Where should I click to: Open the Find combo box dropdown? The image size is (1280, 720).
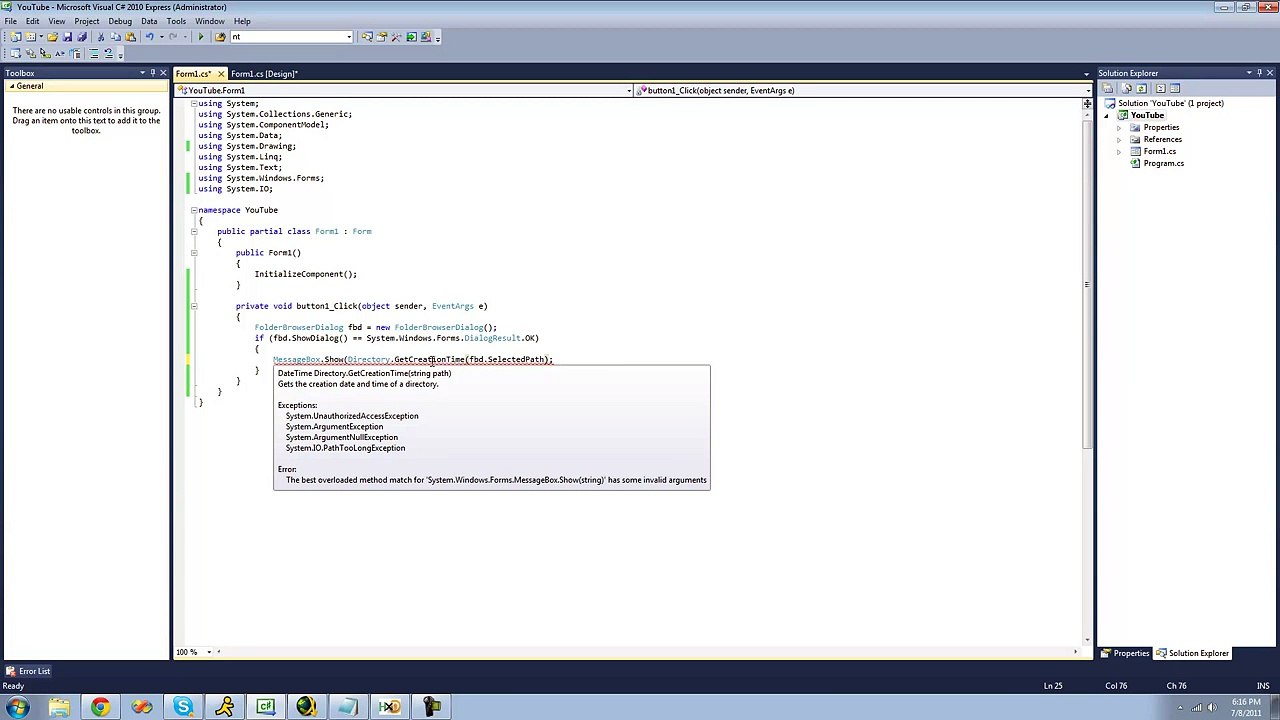click(348, 37)
